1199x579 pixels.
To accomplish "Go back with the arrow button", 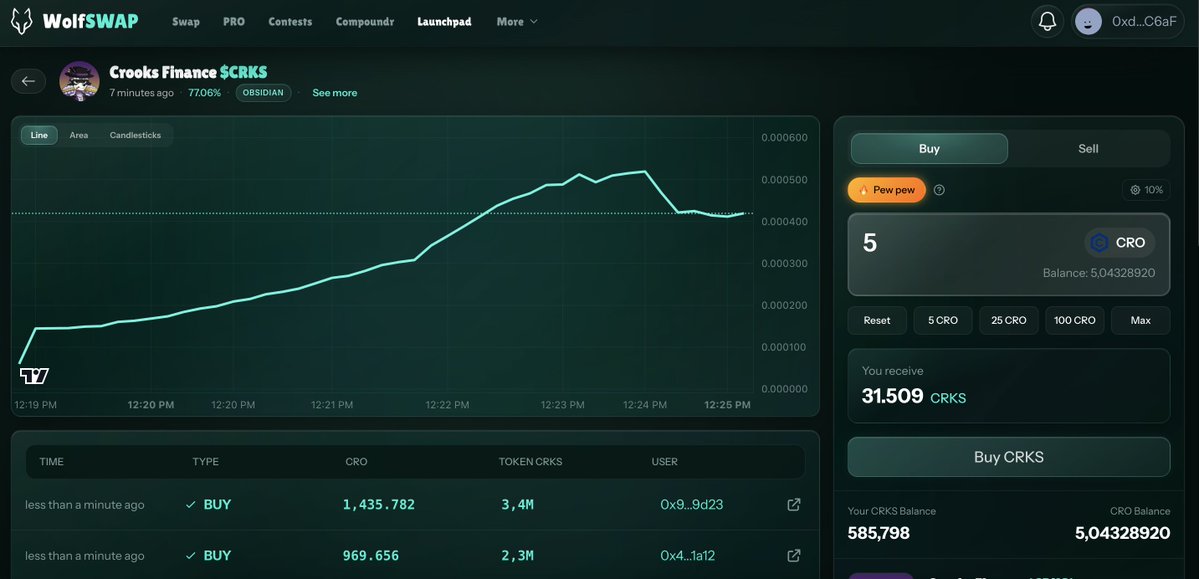I will pos(28,81).
